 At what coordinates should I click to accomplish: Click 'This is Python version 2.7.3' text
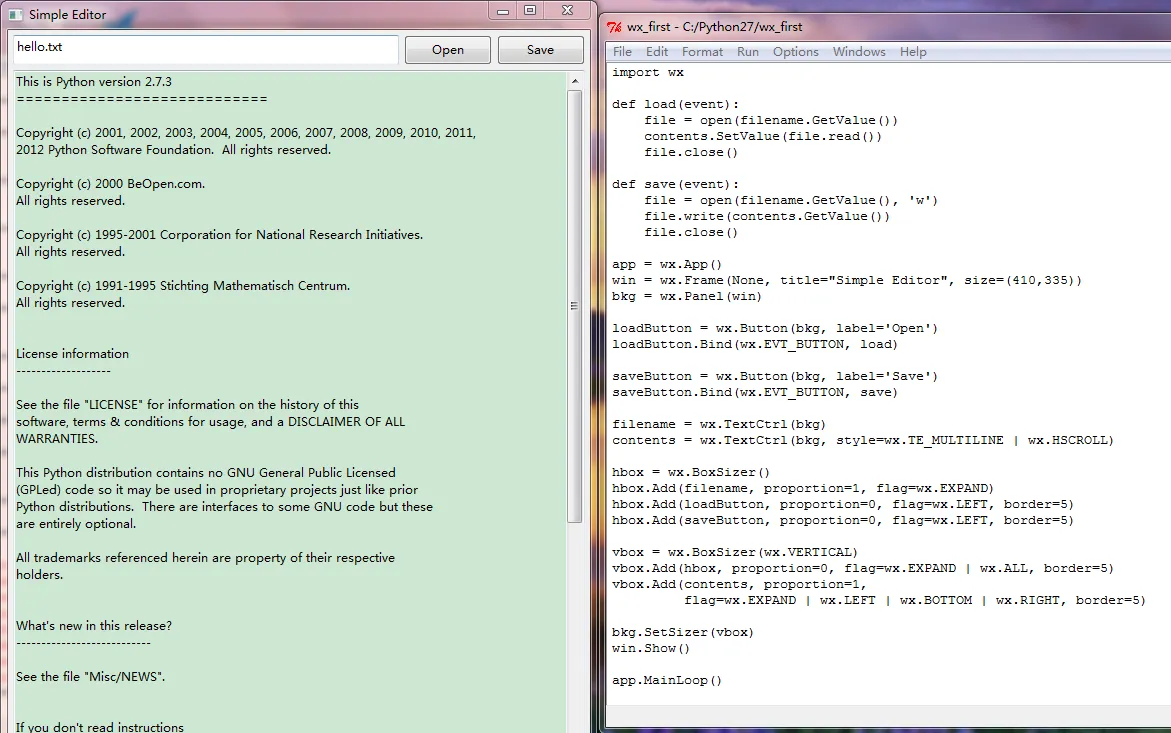tap(93, 82)
